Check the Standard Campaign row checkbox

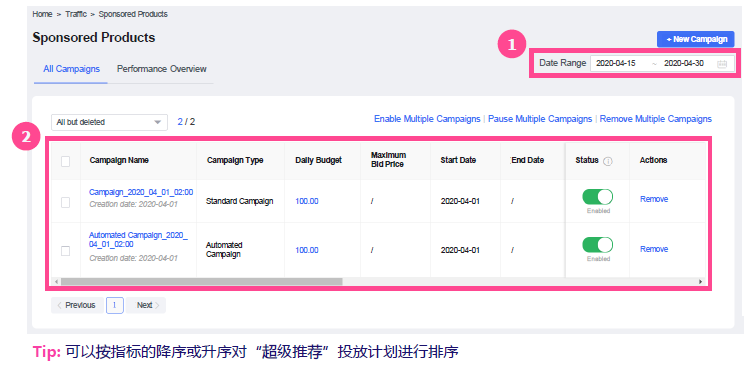pos(66,203)
